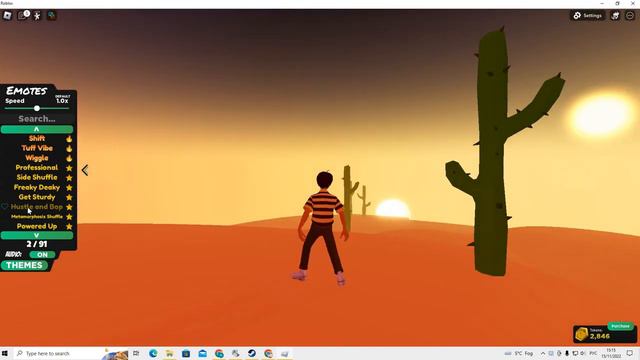Collapse the Emotes panel with left chevron
Screen dimensions: 640x360
coord(85,170)
